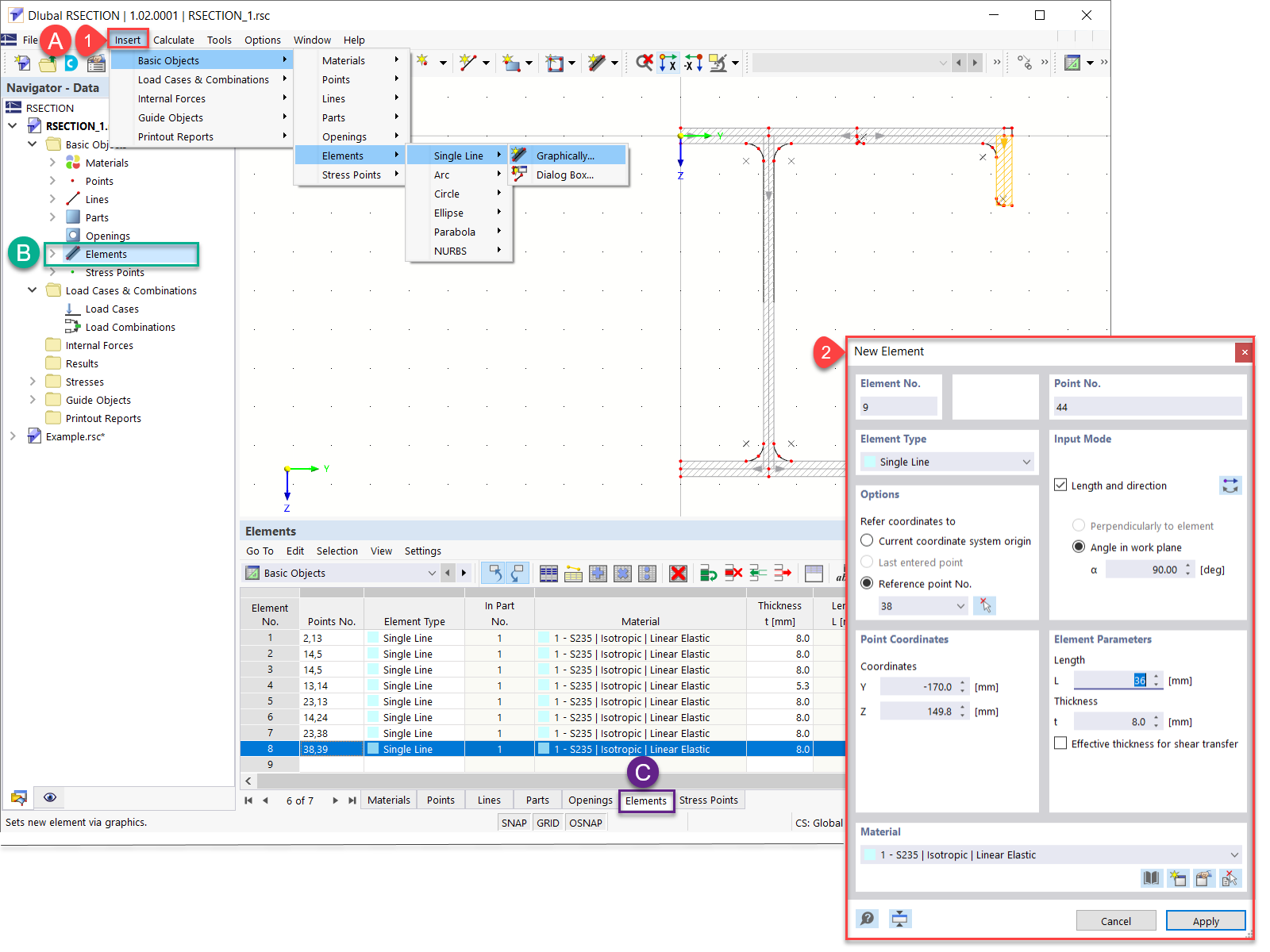
Task: Open the table Settings menu
Action: 423,551
